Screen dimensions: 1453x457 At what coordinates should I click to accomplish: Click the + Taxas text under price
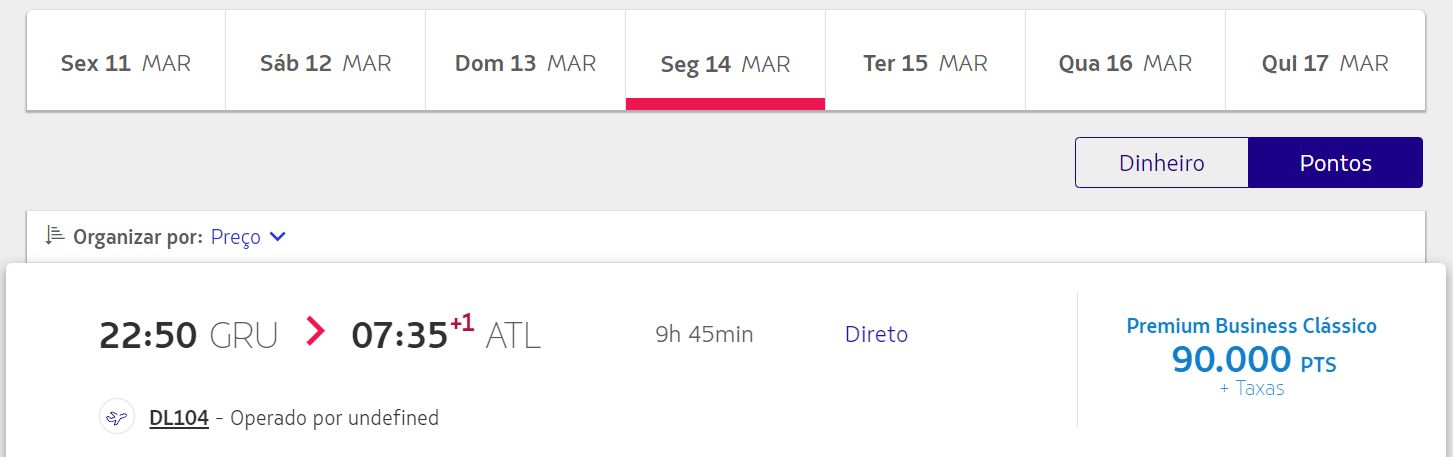(x=1252, y=389)
